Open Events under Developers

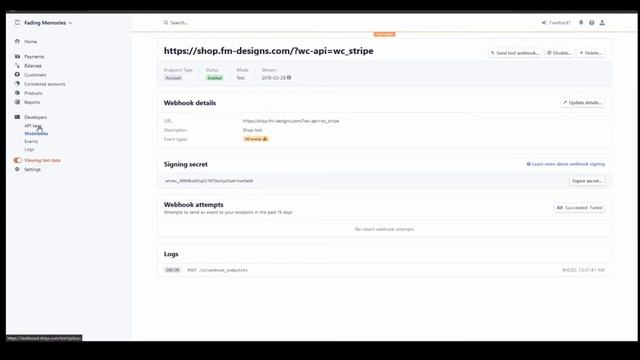(x=31, y=141)
